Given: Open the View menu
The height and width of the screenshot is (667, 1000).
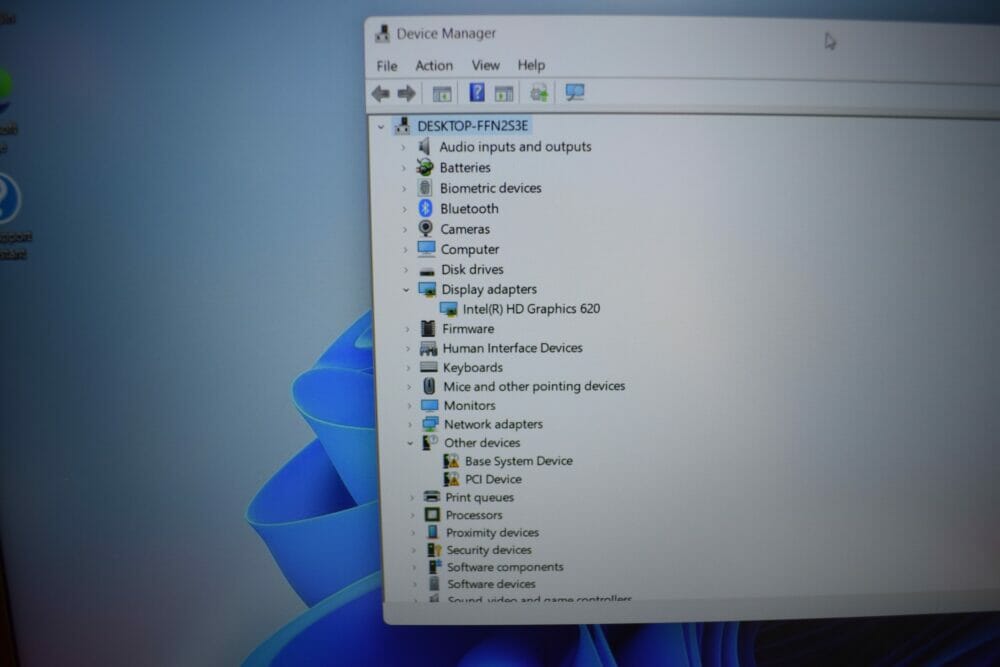Looking at the screenshot, I should [485, 65].
